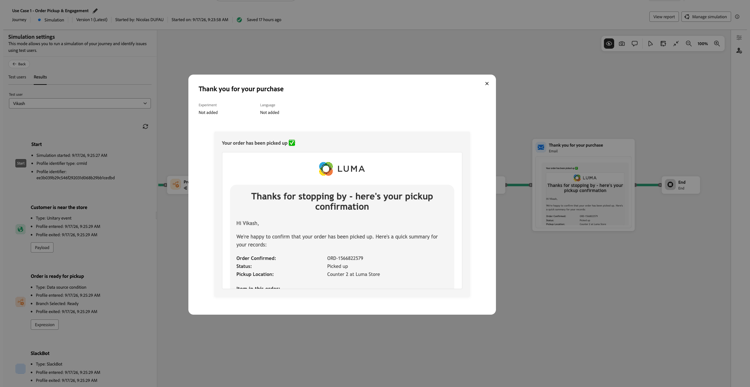
Task: Click the email icon on the canvas node
Action: pyautogui.click(x=541, y=147)
